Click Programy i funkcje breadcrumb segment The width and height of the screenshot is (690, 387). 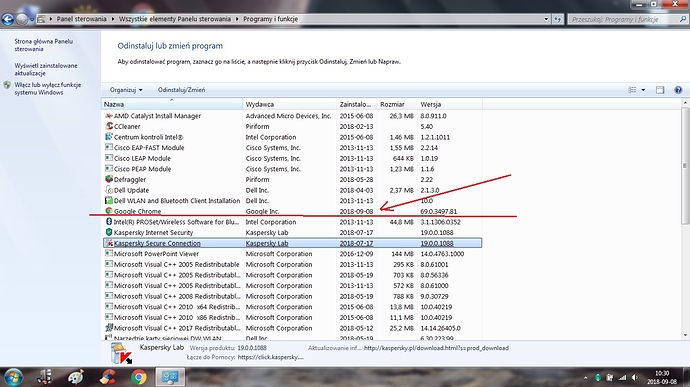pos(271,19)
